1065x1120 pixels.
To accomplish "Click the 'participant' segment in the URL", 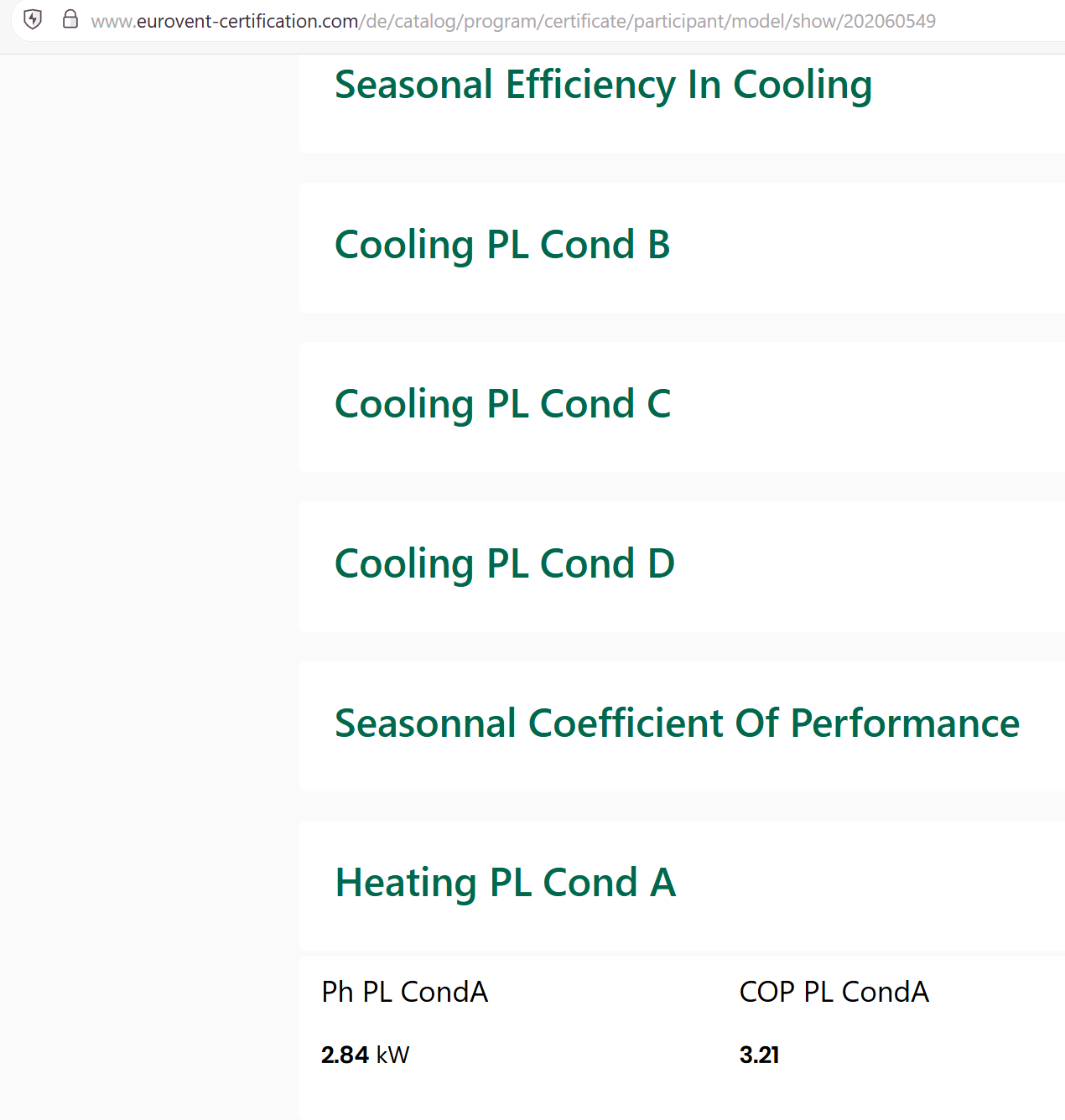I will tap(677, 21).
